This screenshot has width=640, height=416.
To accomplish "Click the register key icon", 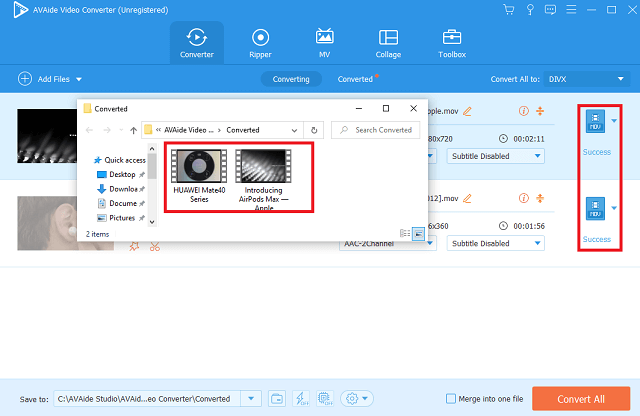I will tap(530, 9).
